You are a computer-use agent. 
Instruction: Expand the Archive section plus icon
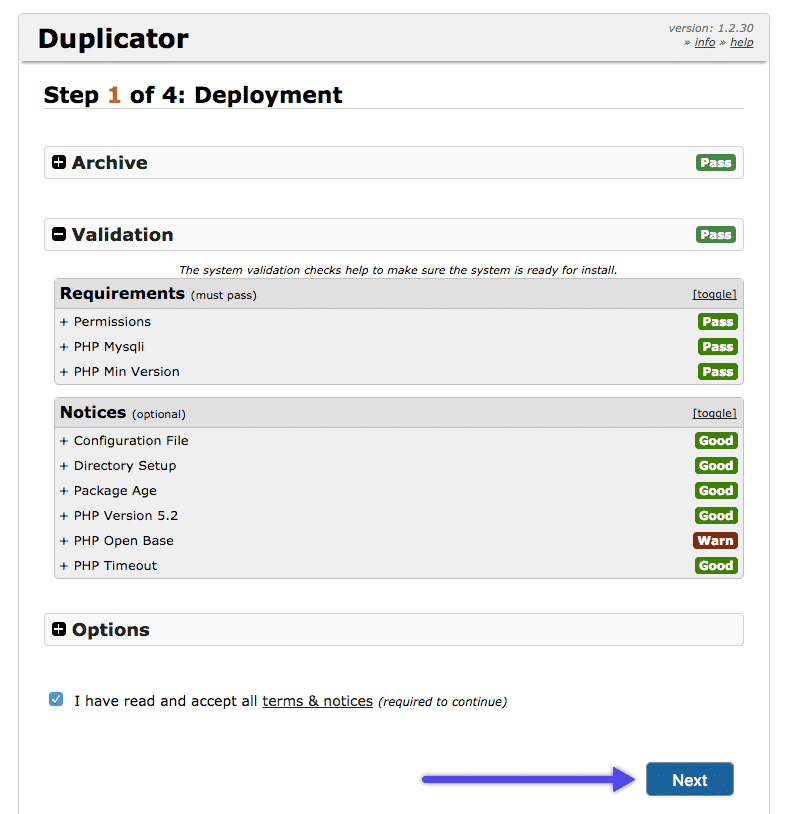(59, 163)
